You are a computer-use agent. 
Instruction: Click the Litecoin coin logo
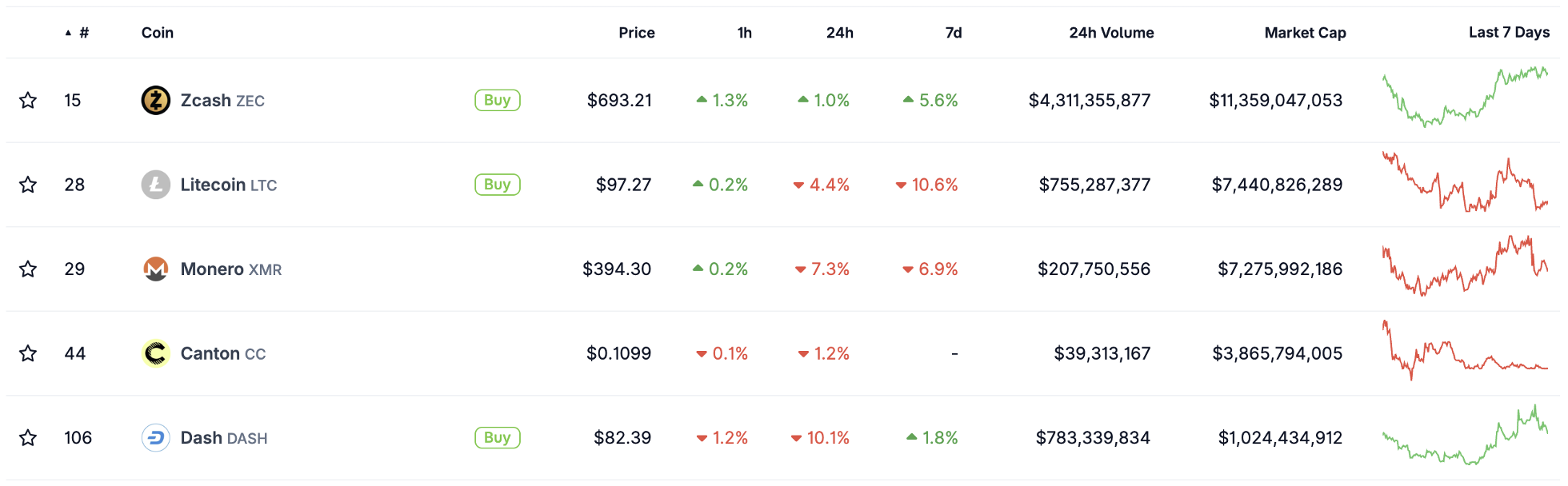click(x=156, y=185)
